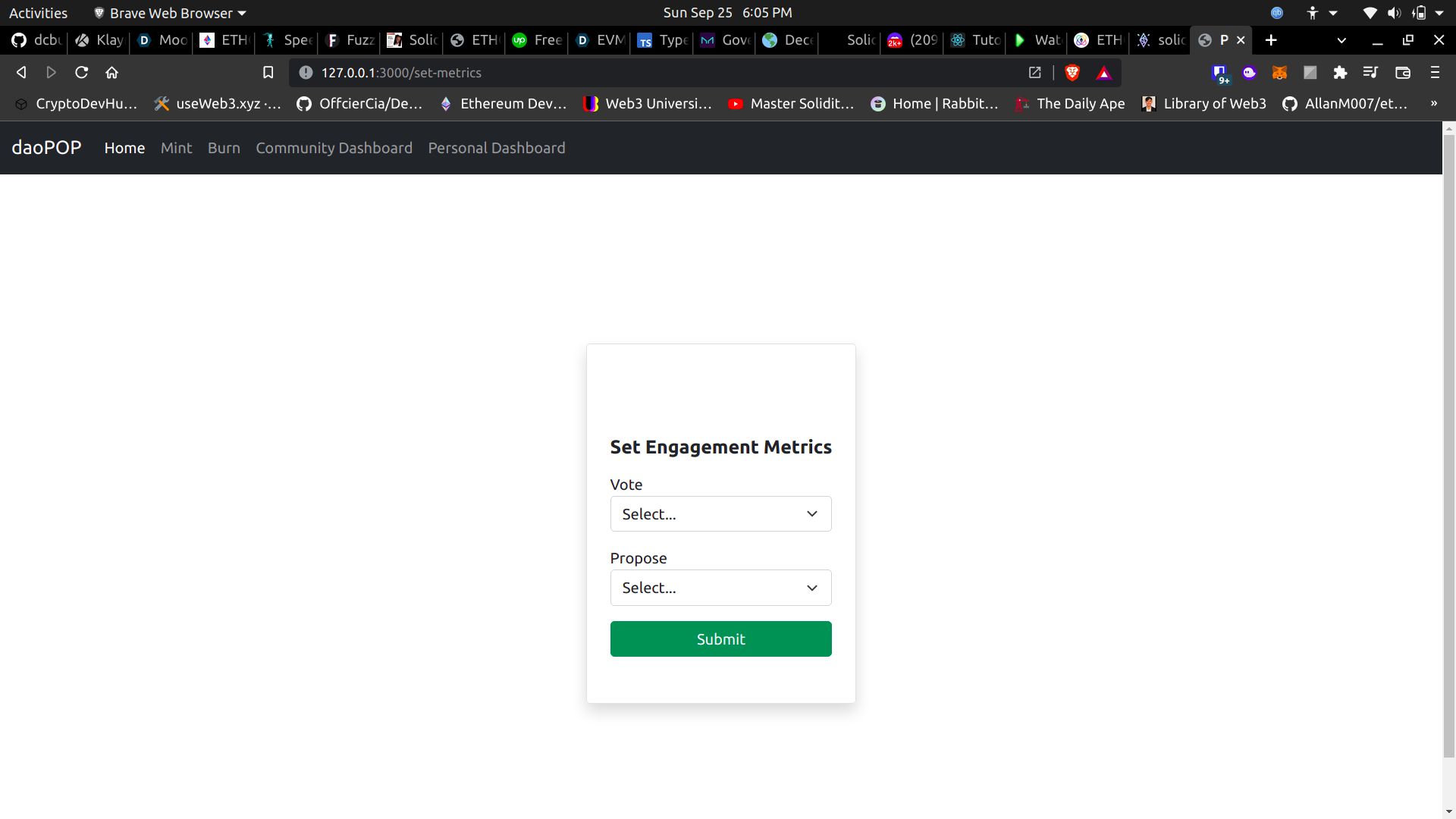
Task: Click the not-secure site info icon
Action: [306, 72]
